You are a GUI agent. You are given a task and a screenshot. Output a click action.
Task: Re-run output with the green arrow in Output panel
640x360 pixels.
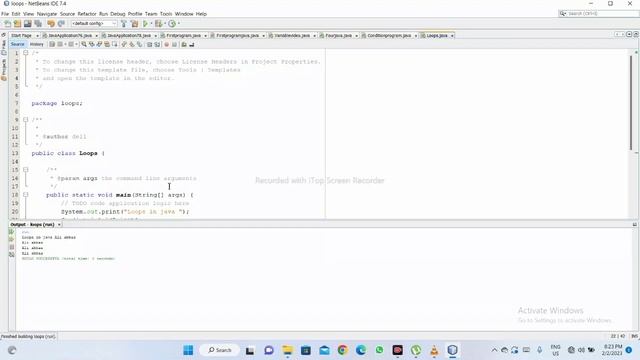click(x=11, y=232)
